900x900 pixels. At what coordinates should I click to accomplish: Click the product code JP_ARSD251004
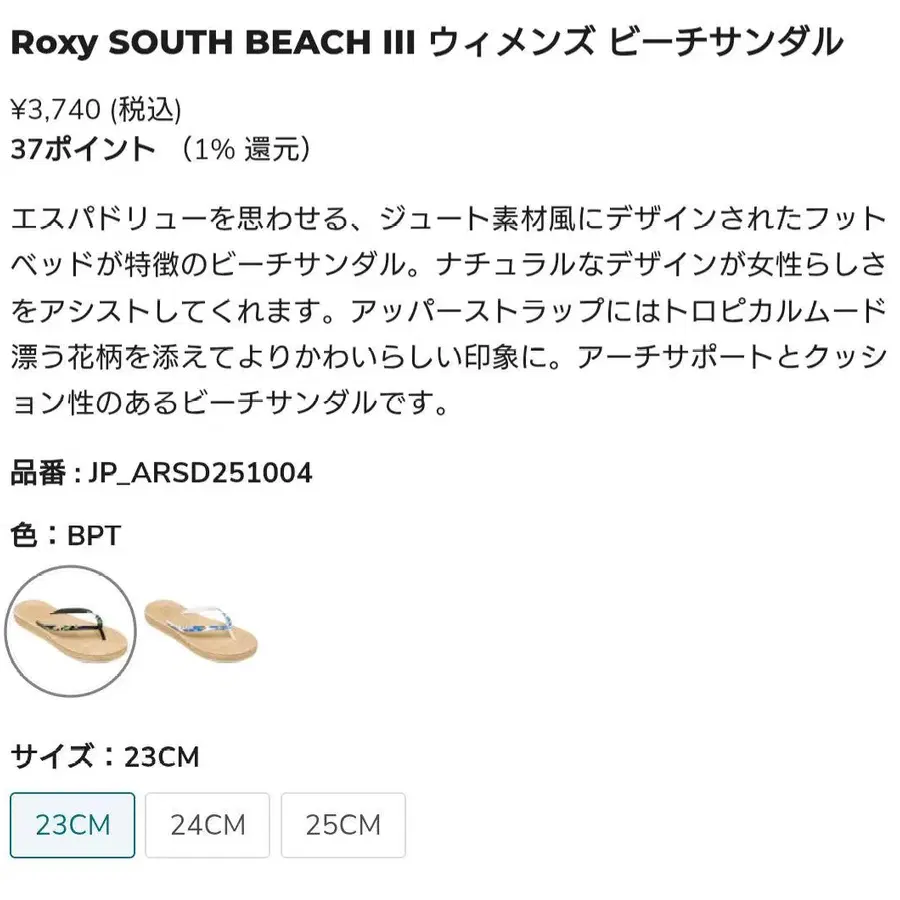pos(200,474)
